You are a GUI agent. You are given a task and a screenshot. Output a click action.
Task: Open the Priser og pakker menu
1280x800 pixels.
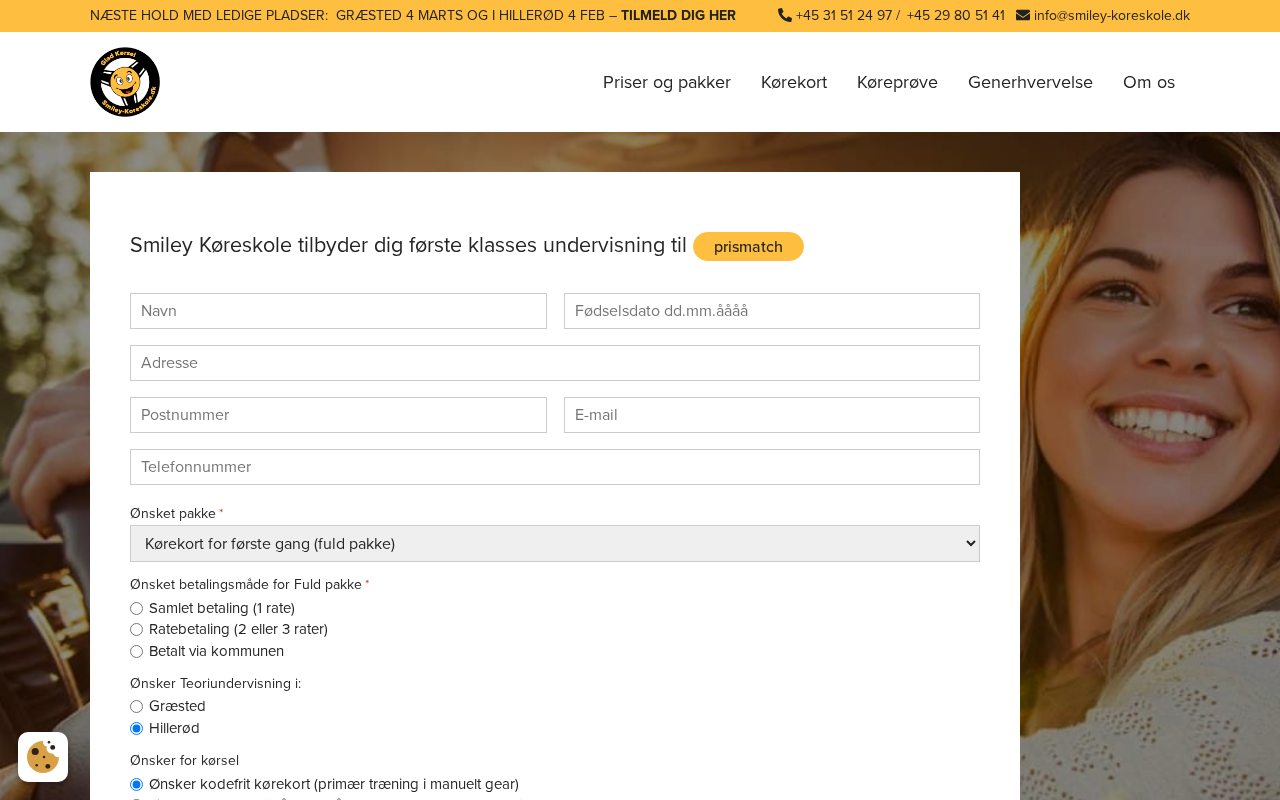[667, 82]
